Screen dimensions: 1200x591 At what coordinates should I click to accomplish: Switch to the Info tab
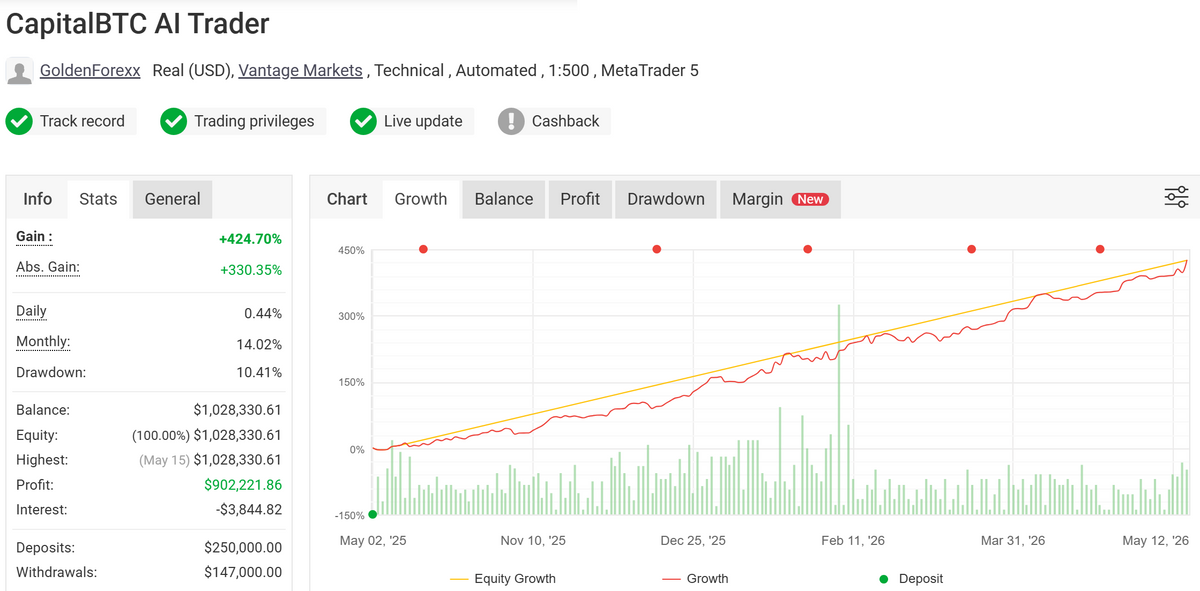point(37,199)
